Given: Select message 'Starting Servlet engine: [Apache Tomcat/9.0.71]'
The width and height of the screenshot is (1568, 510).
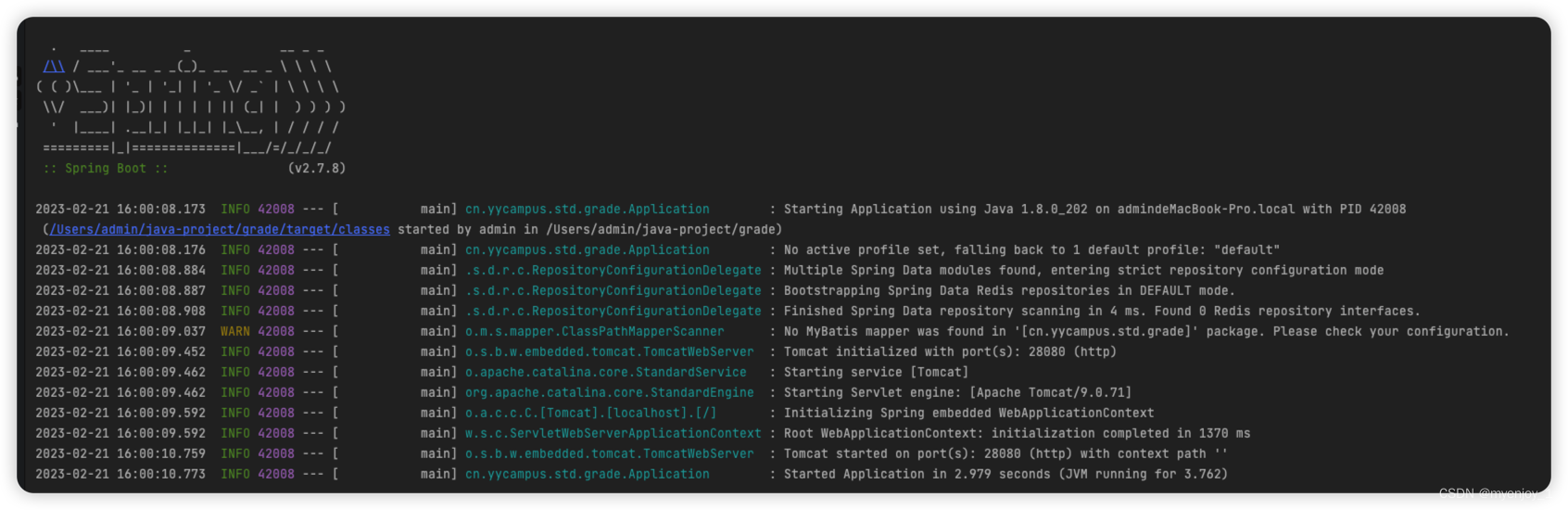Looking at the screenshot, I should (x=958, y=392).
